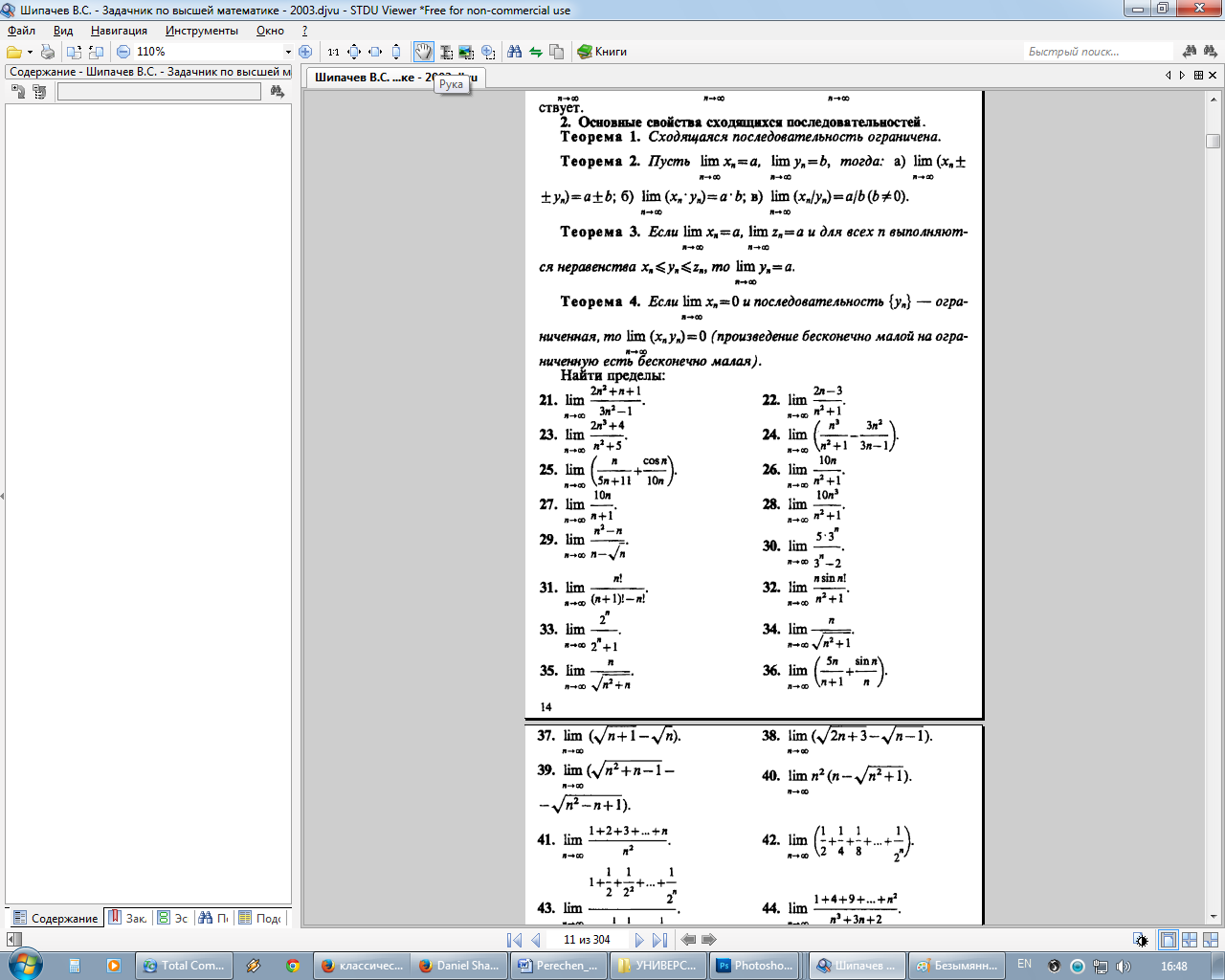Enable continuous multi-page layout mode
Image resolution: width=1225 pixels, height=980 pixels.
click(x=1190, y=940)
